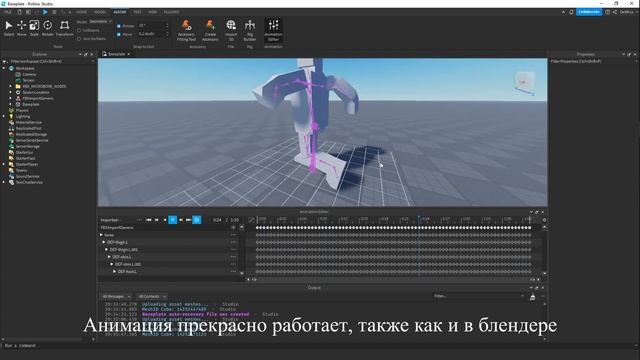The image size is (640, 360).
Task: Click the new file icon in quick access bar
Action: click(x=19, y=12)
